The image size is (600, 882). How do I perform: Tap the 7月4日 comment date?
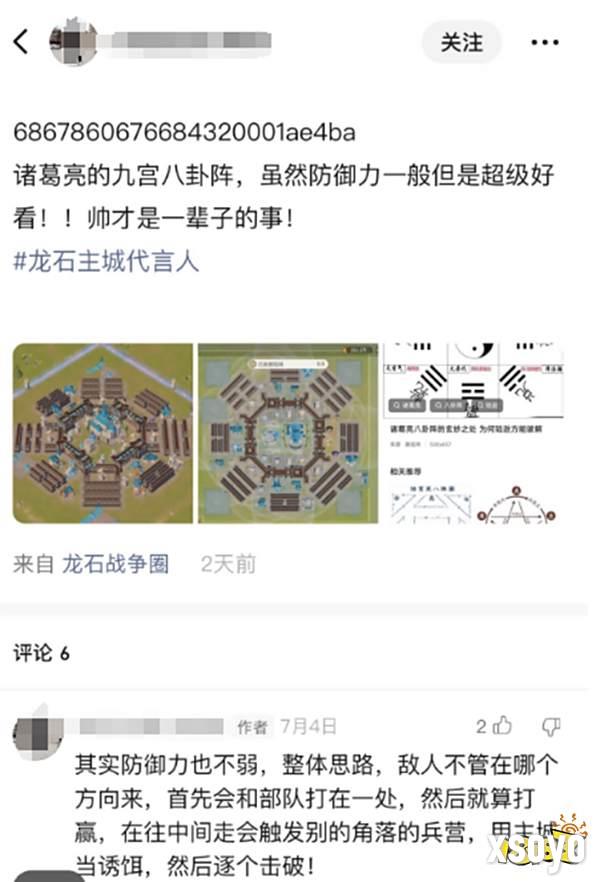tap(308, 726)
